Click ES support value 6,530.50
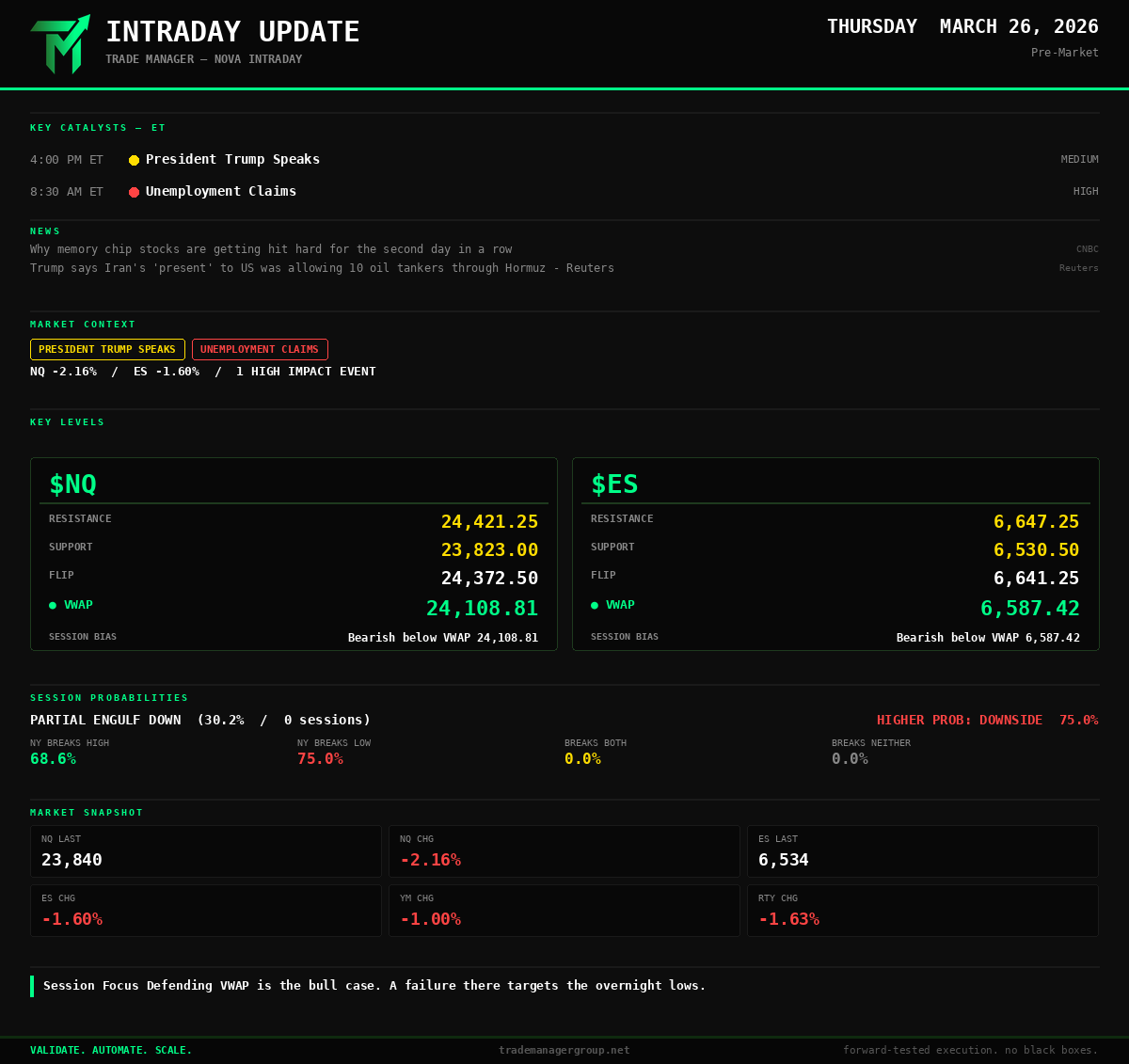The width and height of the screenshot is (1129, 1064). coord(1037,549)
